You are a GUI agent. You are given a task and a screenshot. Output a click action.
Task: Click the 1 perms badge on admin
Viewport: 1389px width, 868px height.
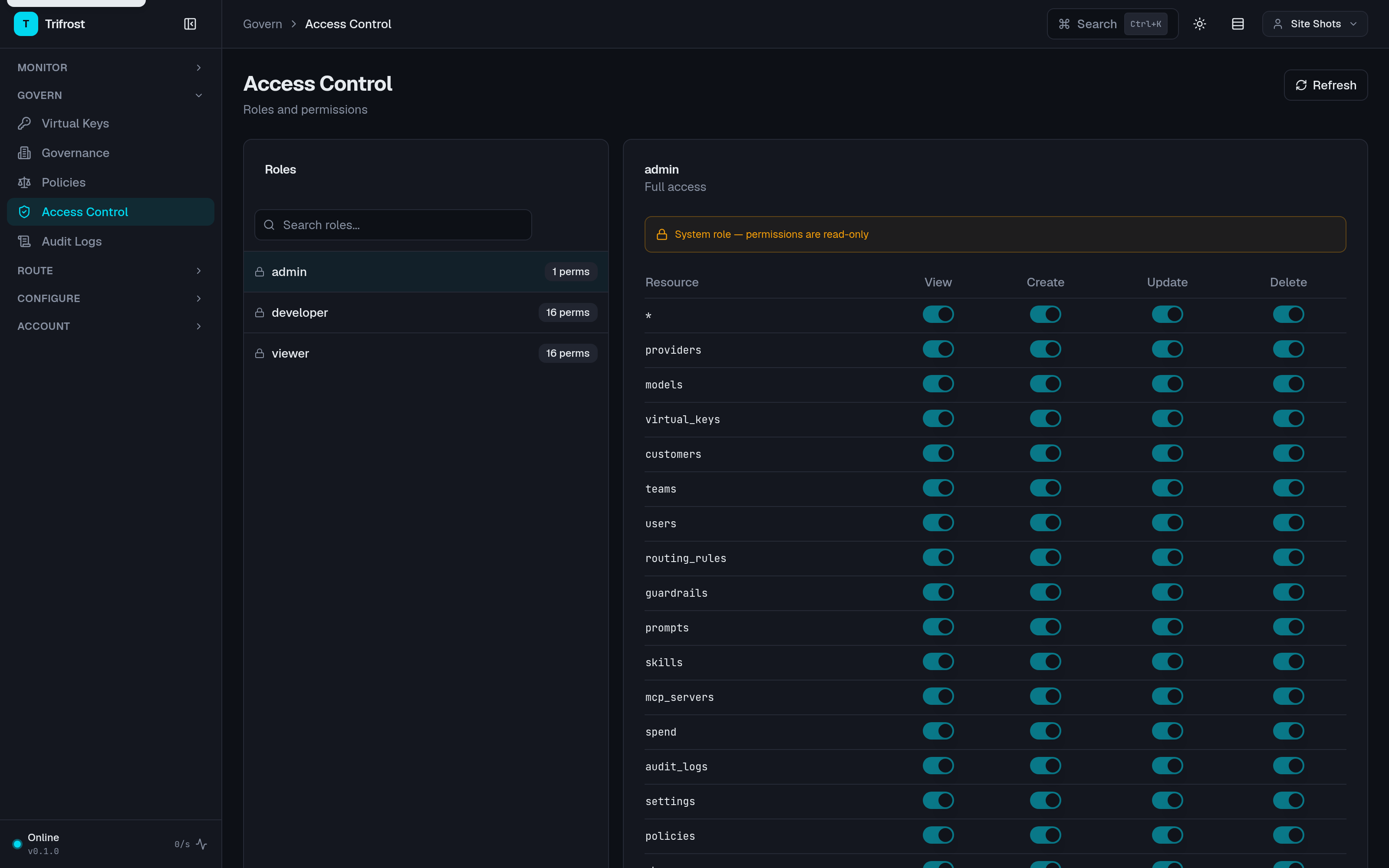tap(570, 272)
